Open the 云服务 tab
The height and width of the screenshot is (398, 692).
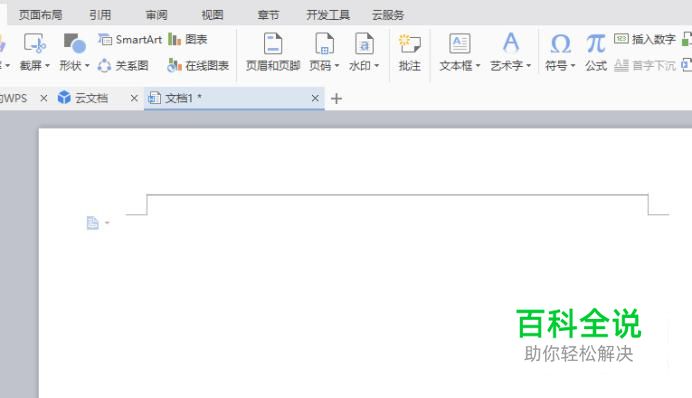tap(388, 15)
